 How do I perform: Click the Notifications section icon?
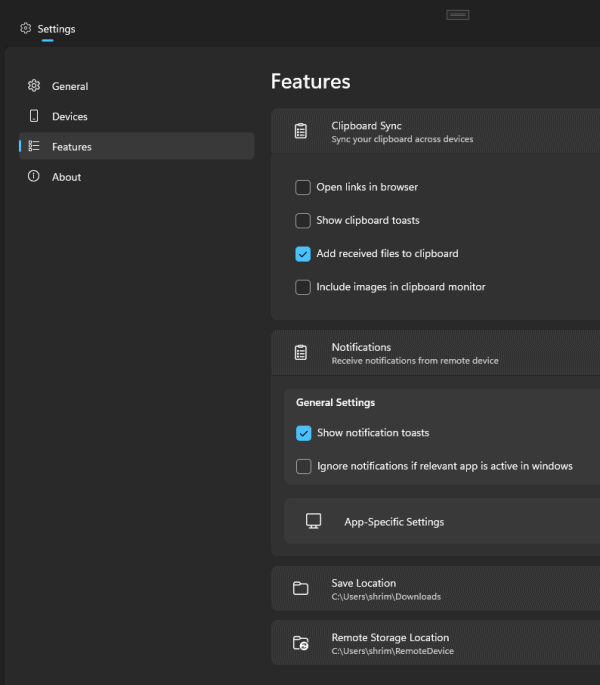coord(301,353)
